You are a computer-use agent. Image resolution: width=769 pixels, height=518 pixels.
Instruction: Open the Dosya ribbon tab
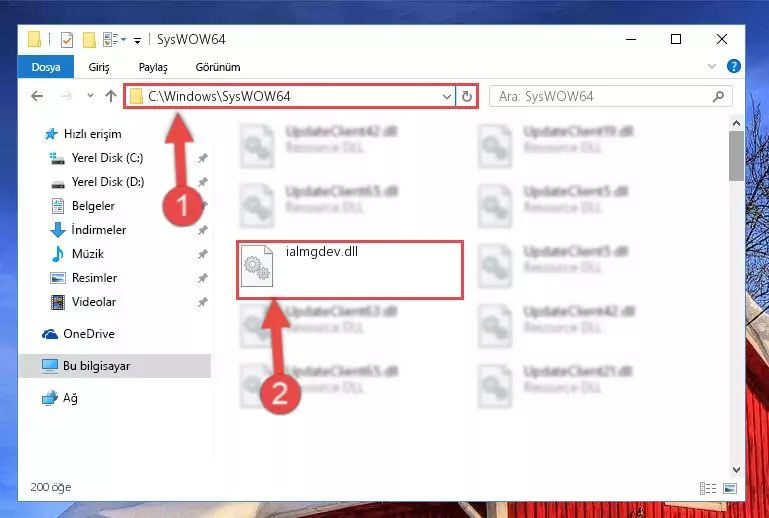point(46,67)
